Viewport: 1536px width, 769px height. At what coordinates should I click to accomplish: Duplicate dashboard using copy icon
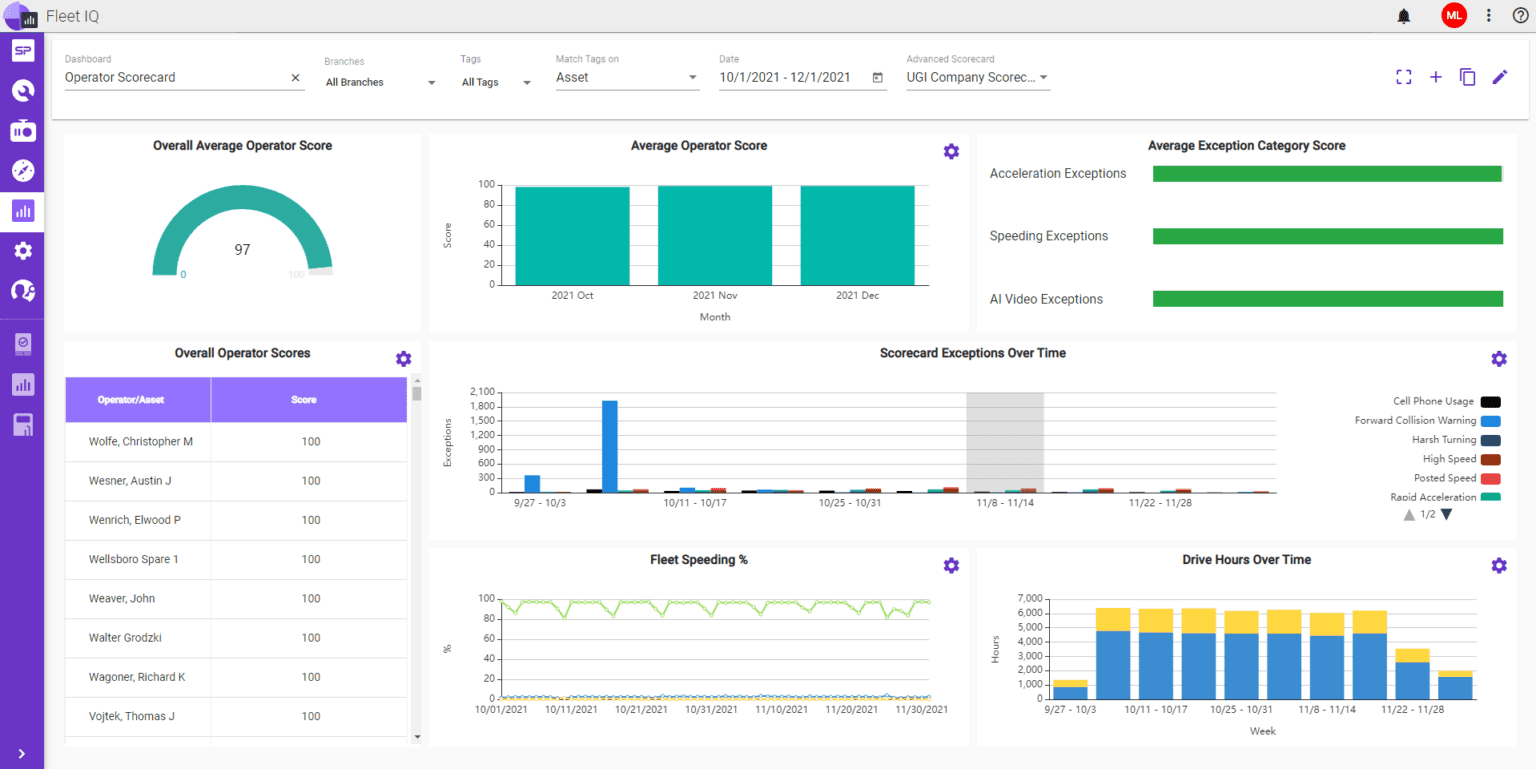tap(1468, 77)
